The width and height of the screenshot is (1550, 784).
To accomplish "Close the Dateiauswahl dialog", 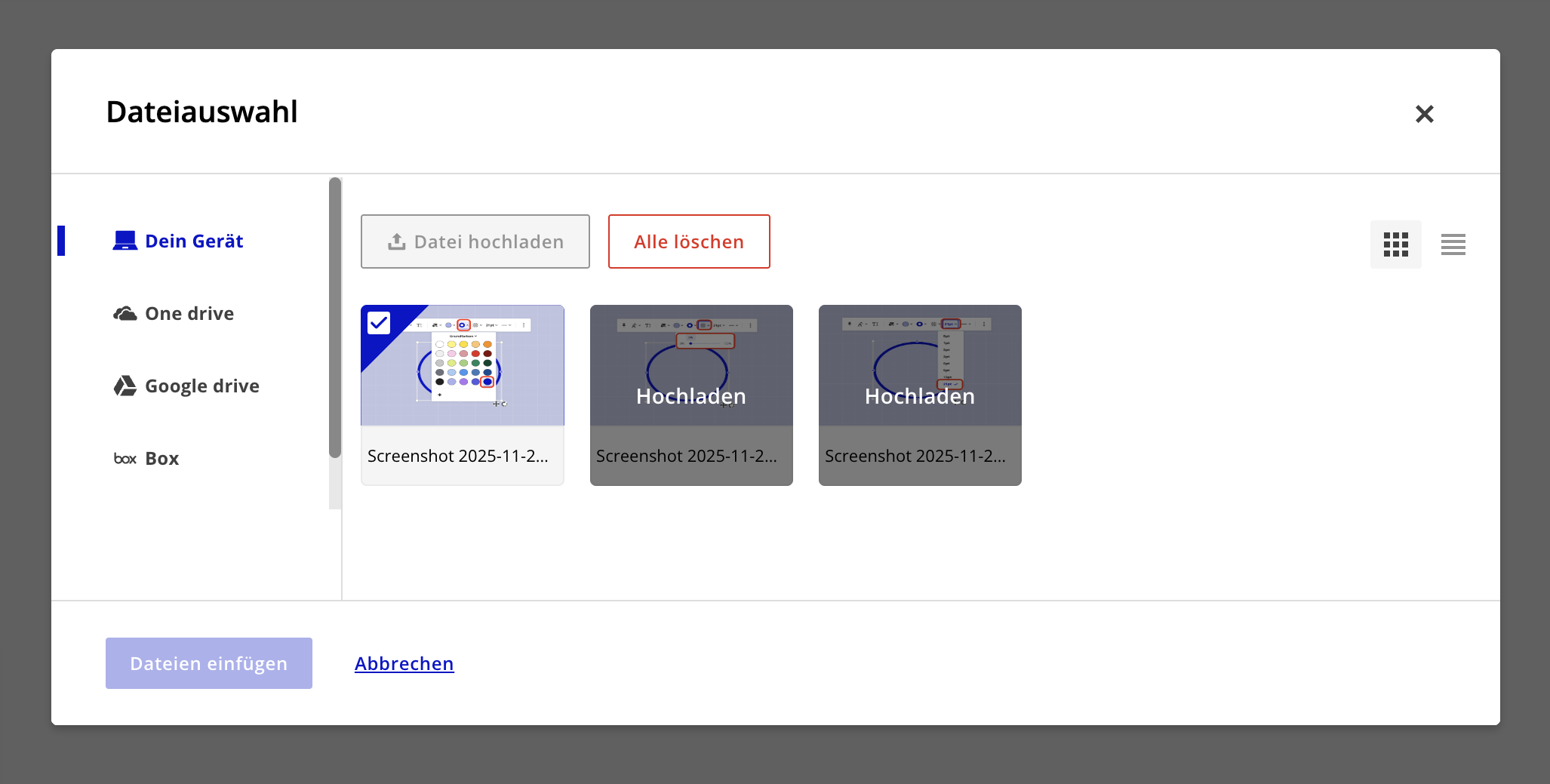I will 1424,114.
